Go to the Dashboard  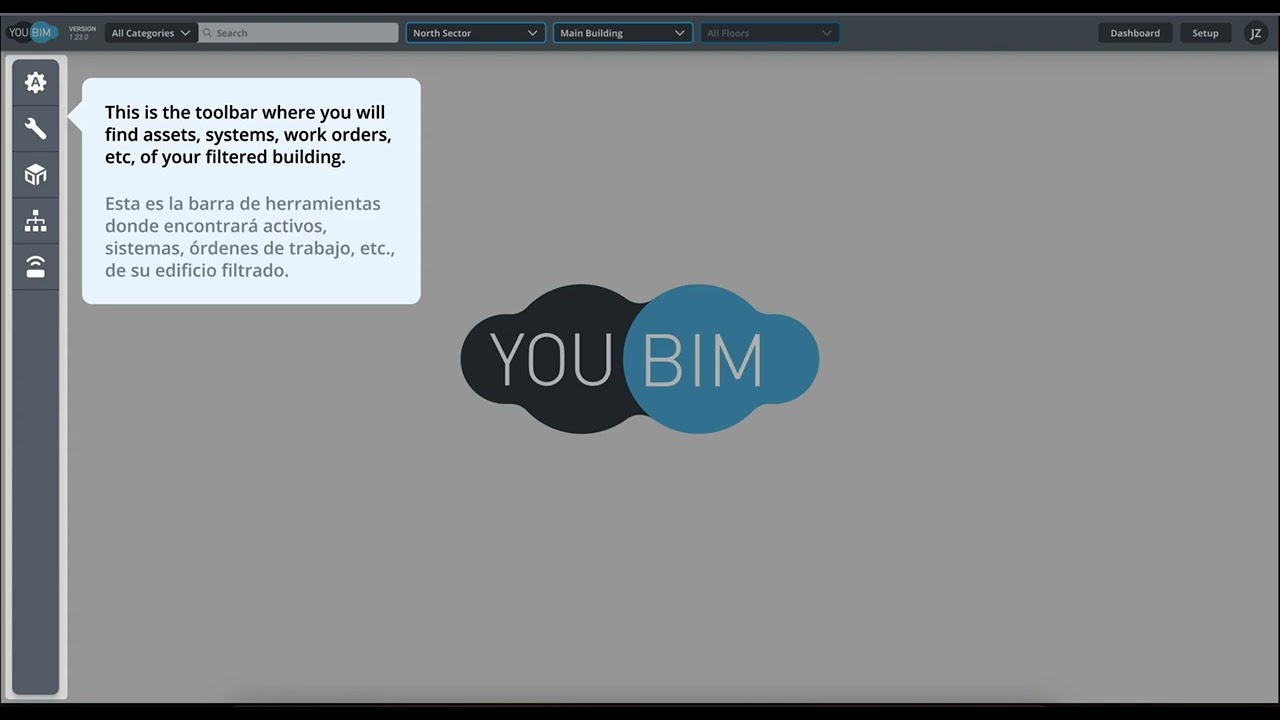tap(1135, 33)
